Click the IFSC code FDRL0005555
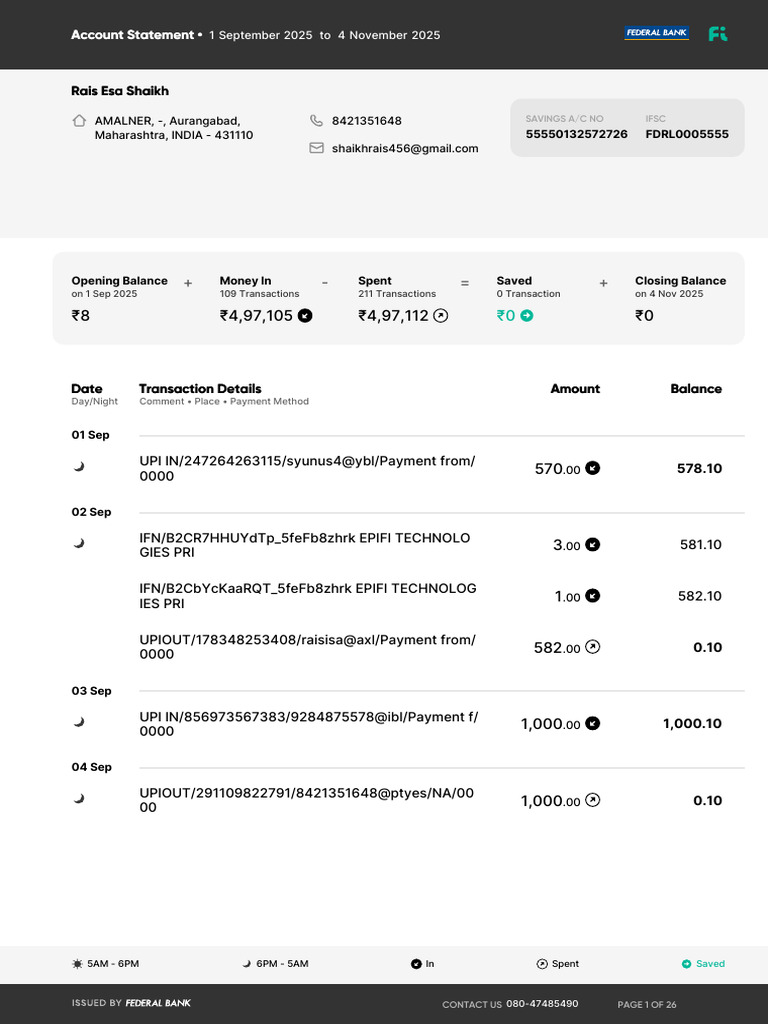768x1024 pixels. 687,135
